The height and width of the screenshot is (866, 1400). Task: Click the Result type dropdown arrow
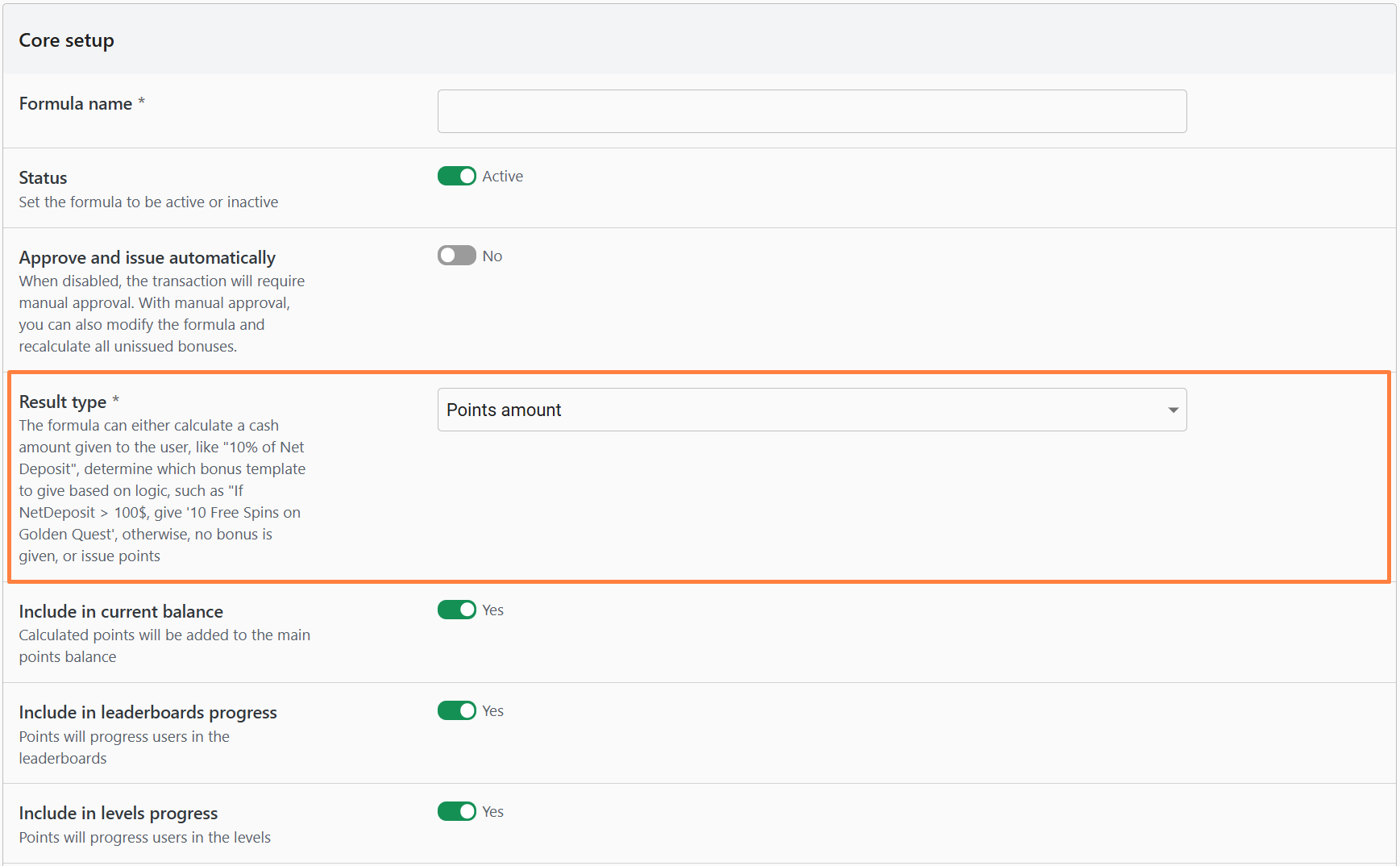click(1173, 410)
